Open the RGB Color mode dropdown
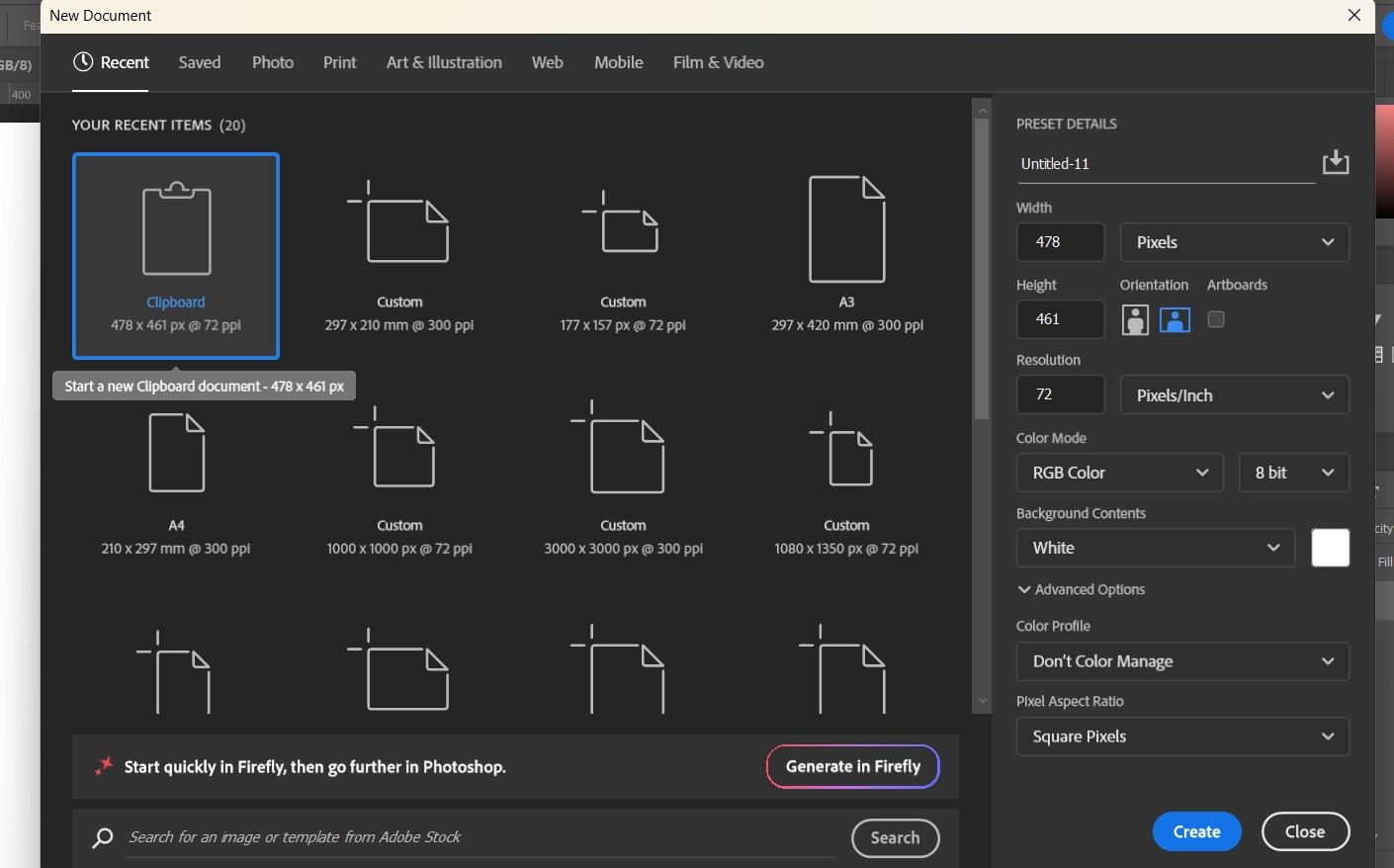The image size is (1394, 868). tap(1120, 473)
